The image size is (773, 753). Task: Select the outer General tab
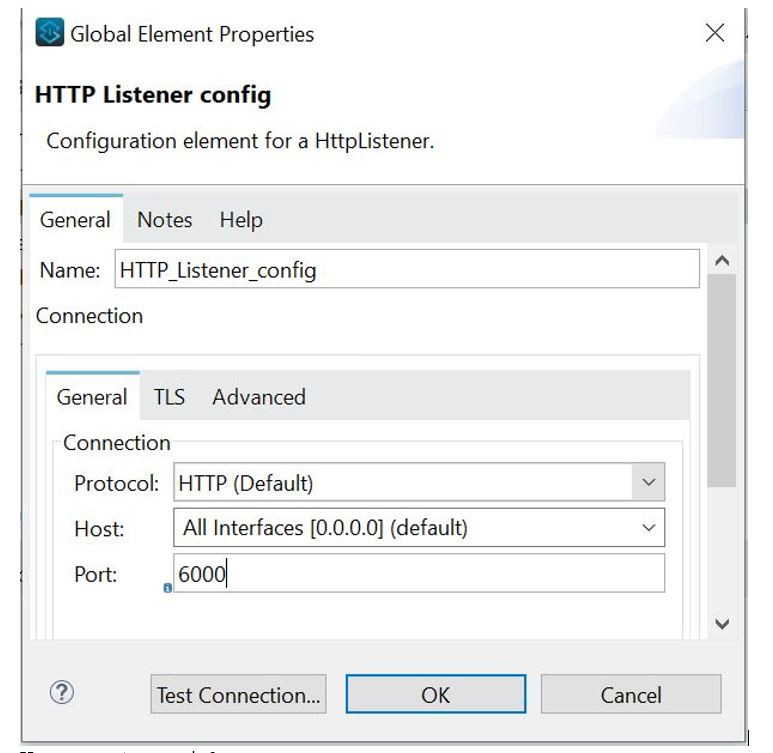[x=75, y=220]
